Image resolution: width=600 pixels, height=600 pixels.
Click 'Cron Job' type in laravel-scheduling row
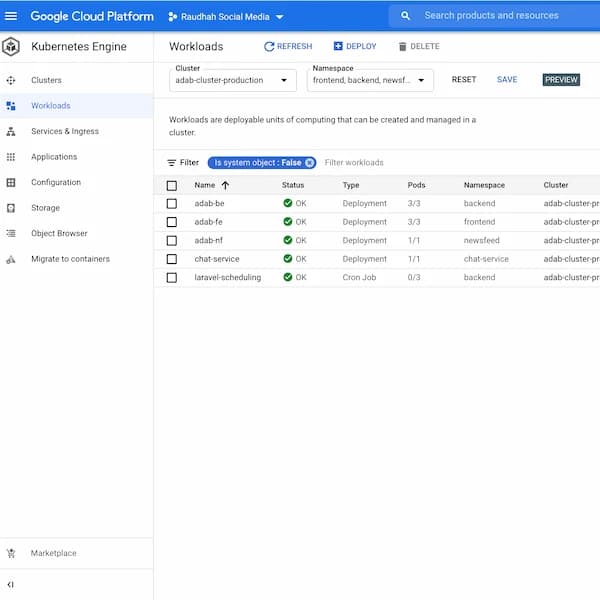[x=359, y=277]
